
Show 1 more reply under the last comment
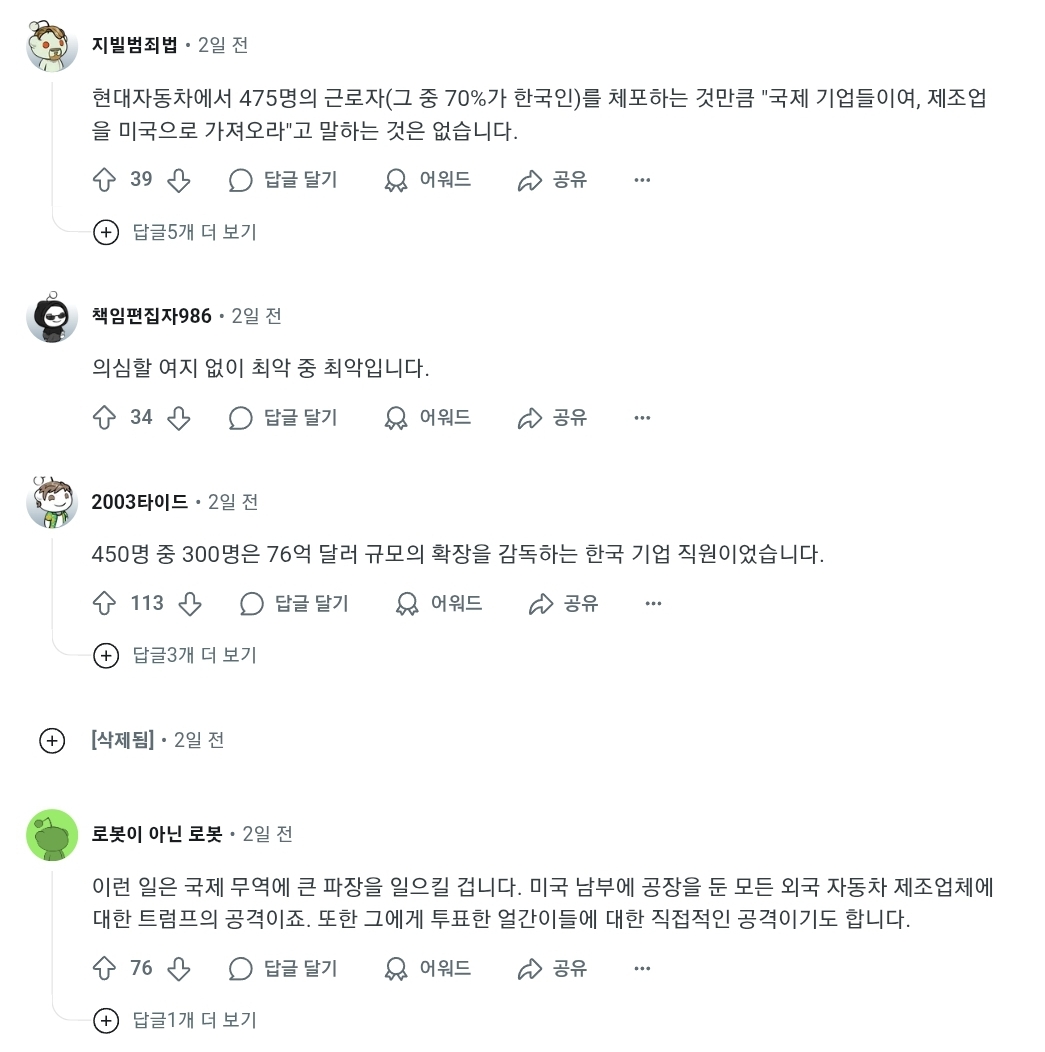pyautogui.click(x=178, y=1021)
